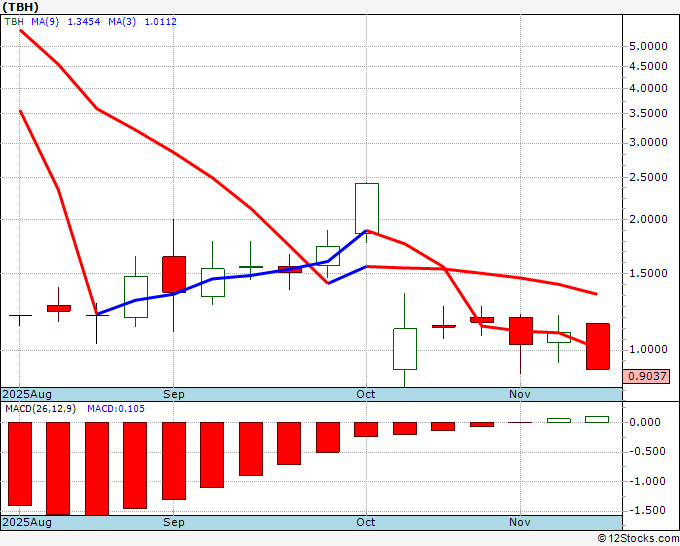
Task: Click the current price tag 0.9037
Action: coord(647,376)
